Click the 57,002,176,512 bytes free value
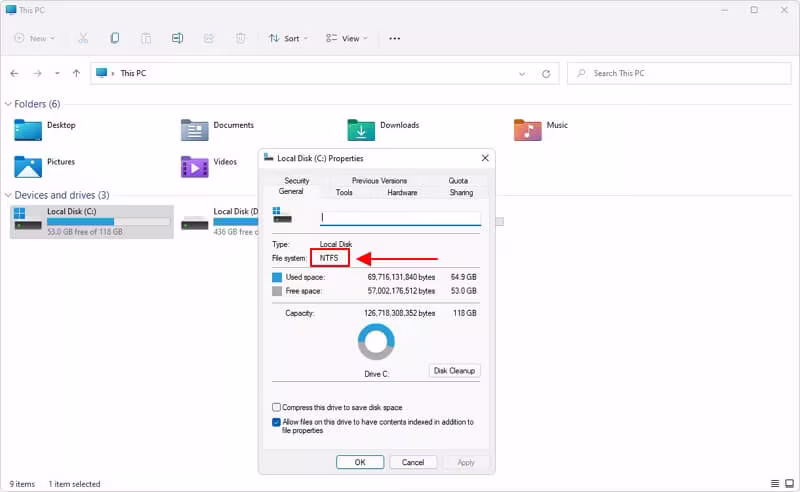The height and width of the screenshot is (492, 800). click(401, 291)
